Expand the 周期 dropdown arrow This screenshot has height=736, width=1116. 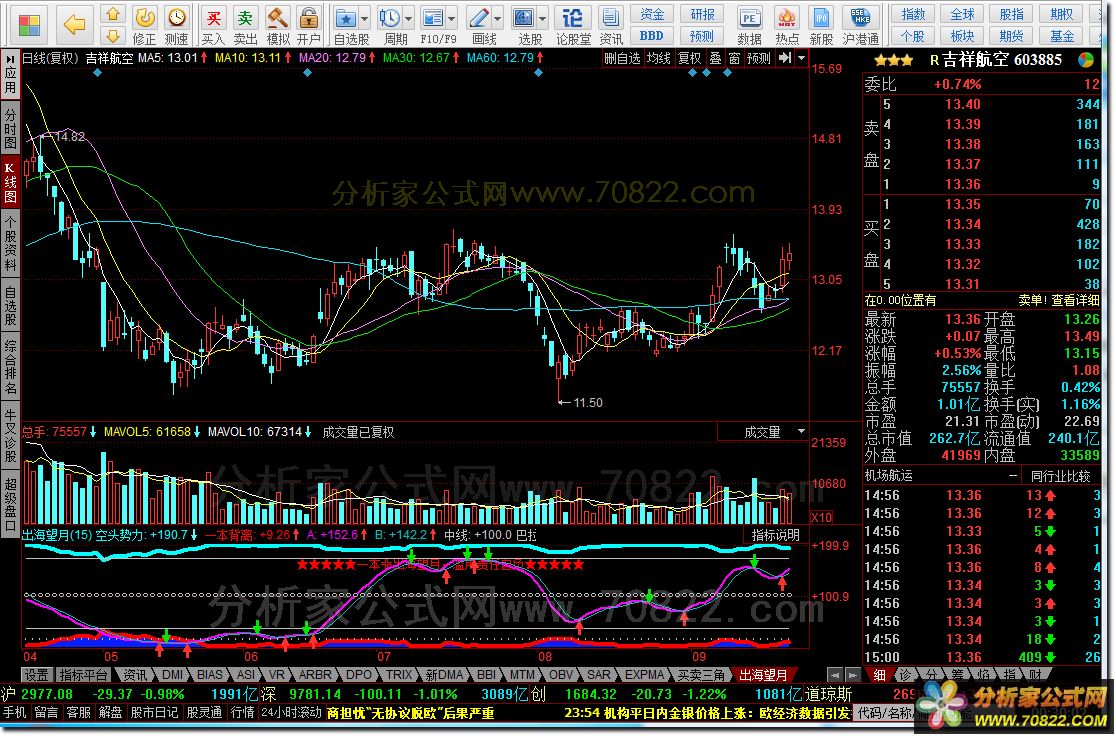pyautogui.click(x=409, y=19)
